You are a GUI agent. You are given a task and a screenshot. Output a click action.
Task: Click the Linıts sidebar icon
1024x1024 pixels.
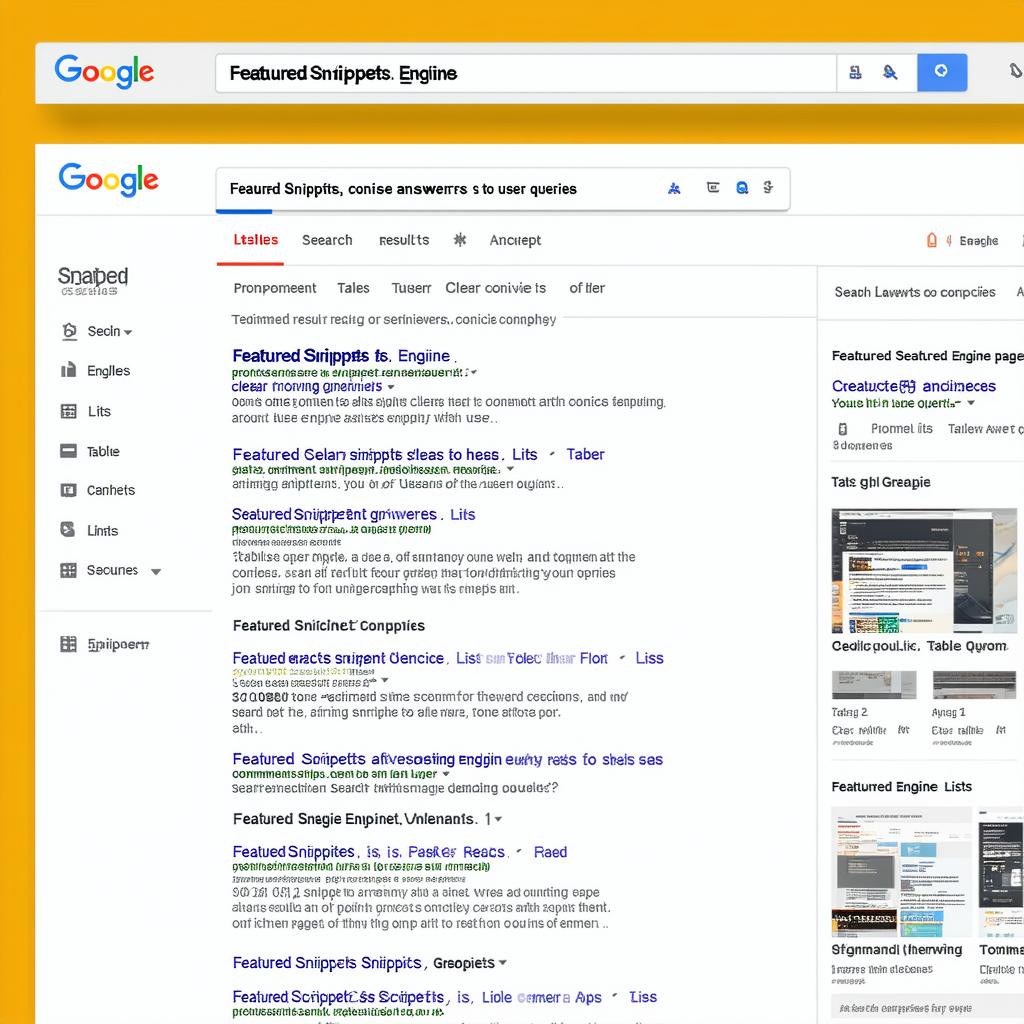coord(68,529)
